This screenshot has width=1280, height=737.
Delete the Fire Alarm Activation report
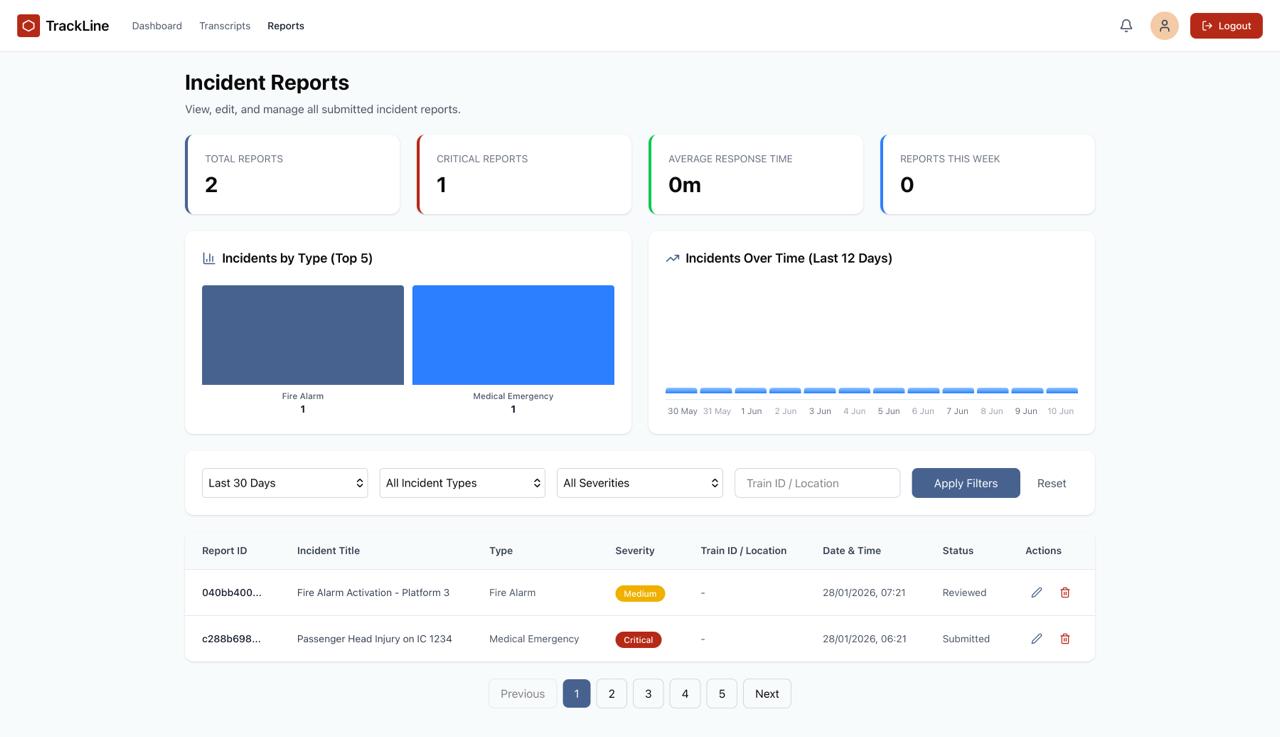[x=1065, y=592]
